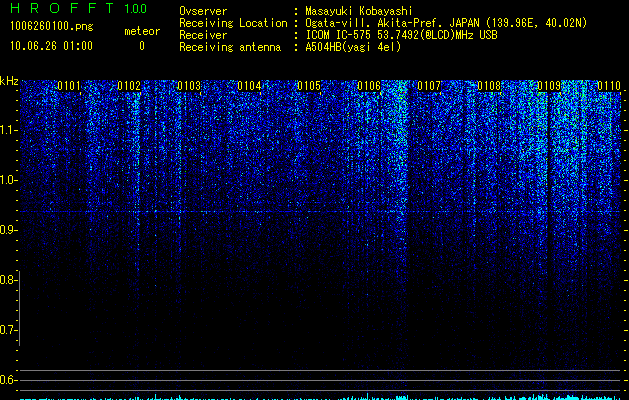Click the kHz axis unit label
629x400 pixels.
9,81
